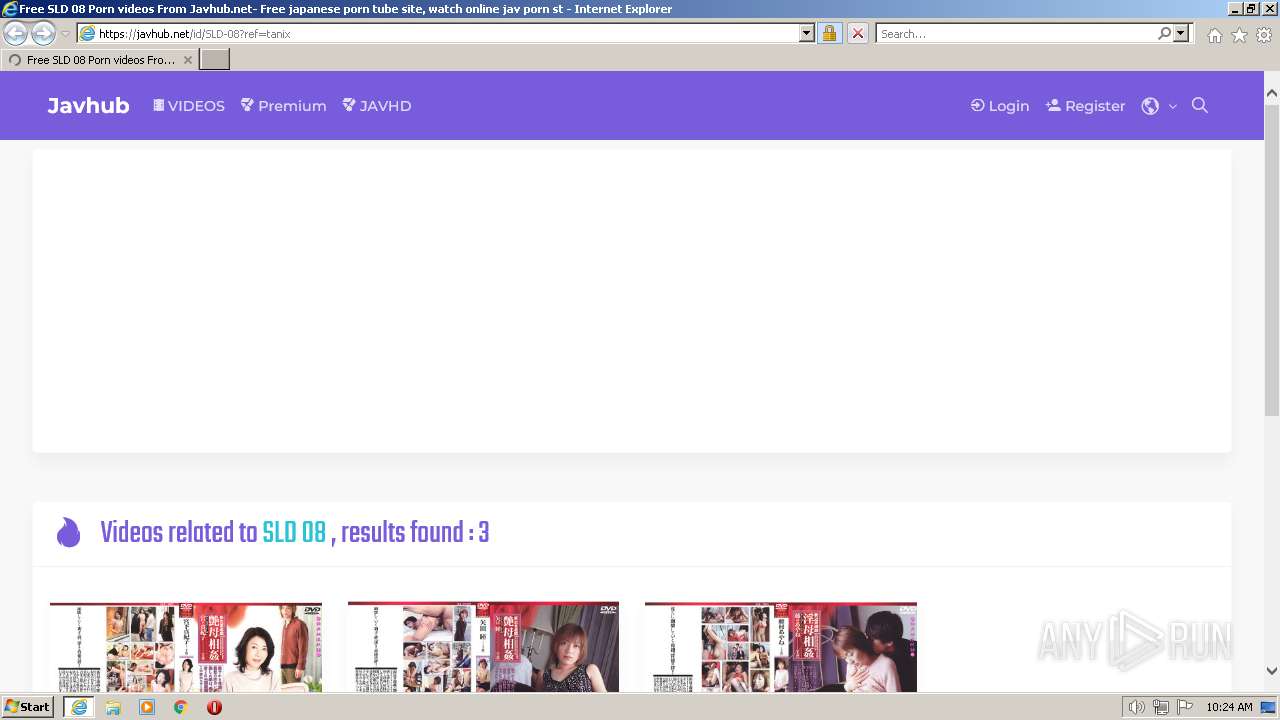Open the network status tray icon
The height and width of the screenshot is (720, 1280).
click(x=1161, y=707)
